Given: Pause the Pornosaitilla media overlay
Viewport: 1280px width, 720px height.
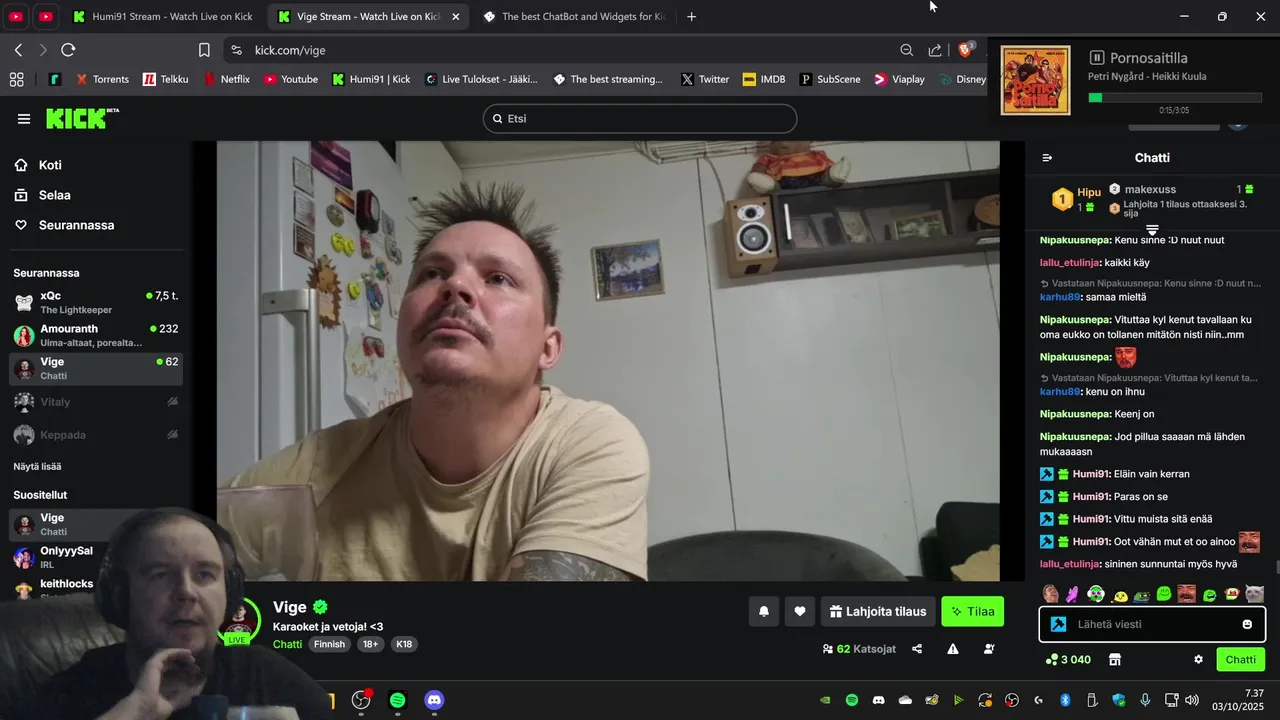Looking at the screenshot, I should (x=1096, y=58).
